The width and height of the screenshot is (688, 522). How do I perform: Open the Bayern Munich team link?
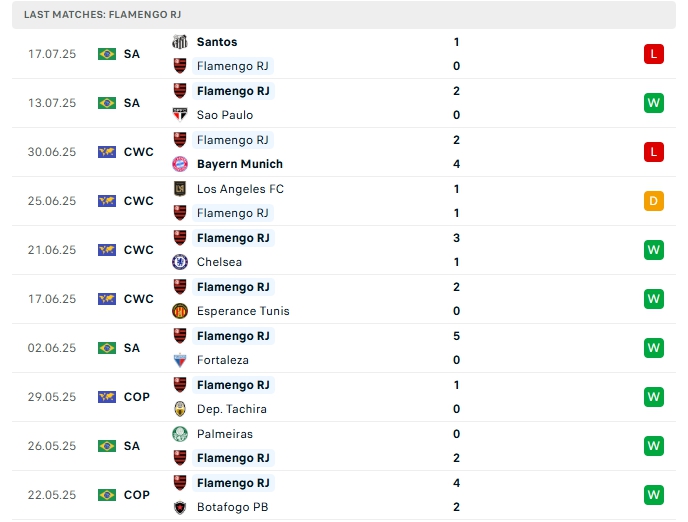[x=239, y=164]
